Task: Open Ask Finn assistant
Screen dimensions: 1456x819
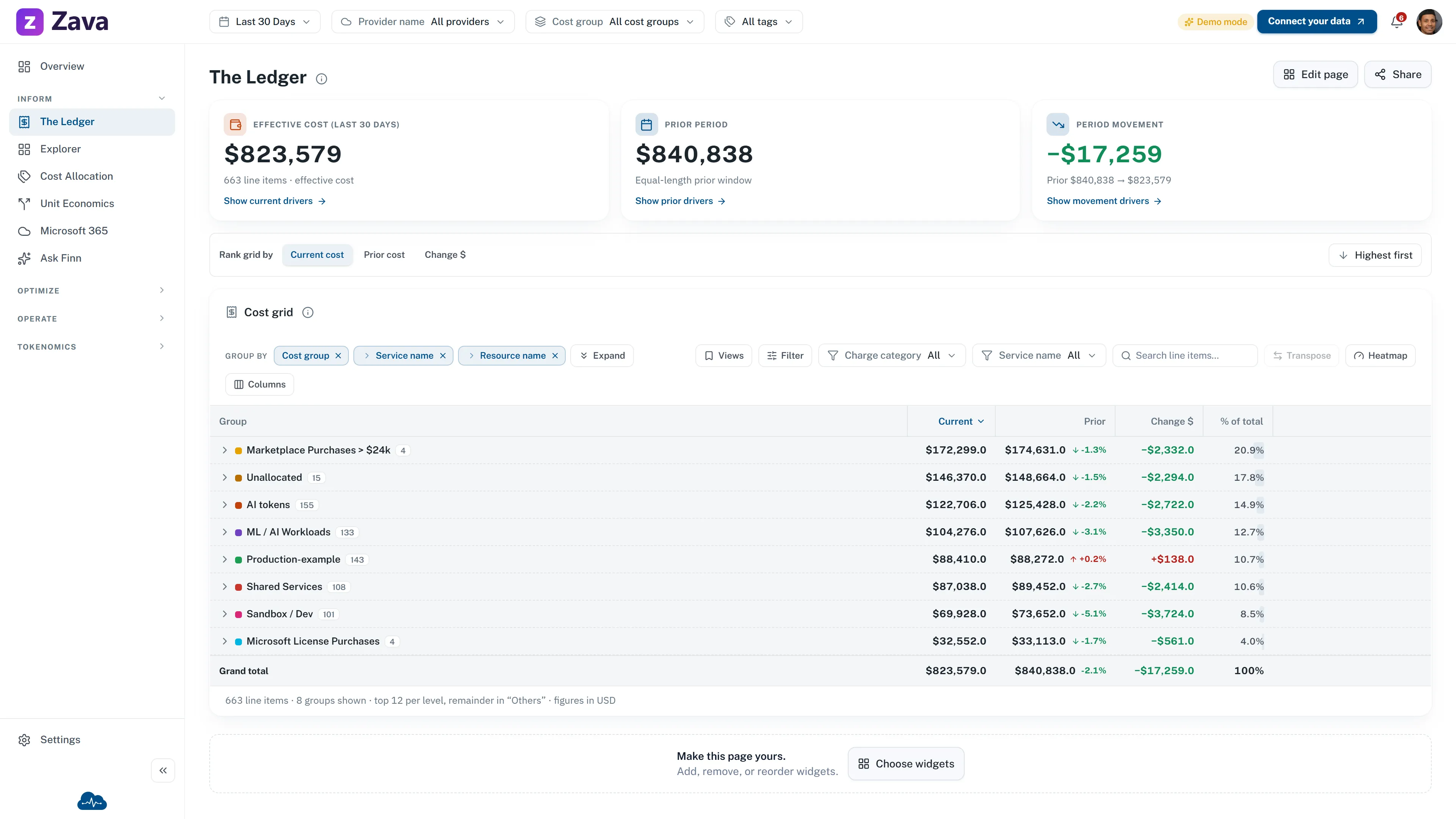Action: (92, 258)
